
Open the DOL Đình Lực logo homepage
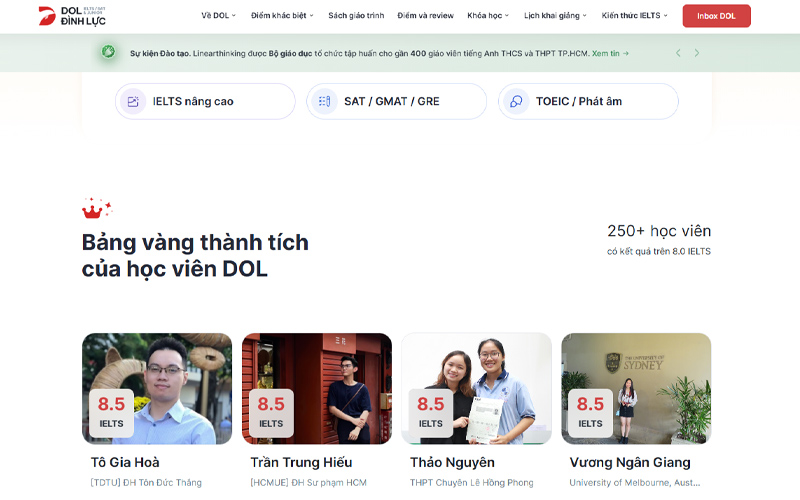pos(72,16)
